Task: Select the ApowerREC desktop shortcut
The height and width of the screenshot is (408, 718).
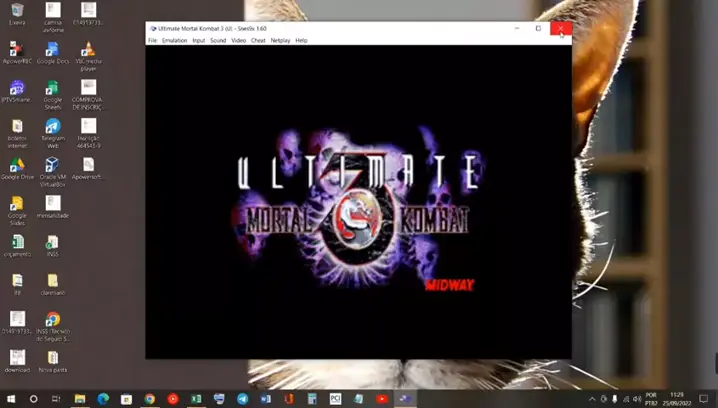Action: click(17, 52)
